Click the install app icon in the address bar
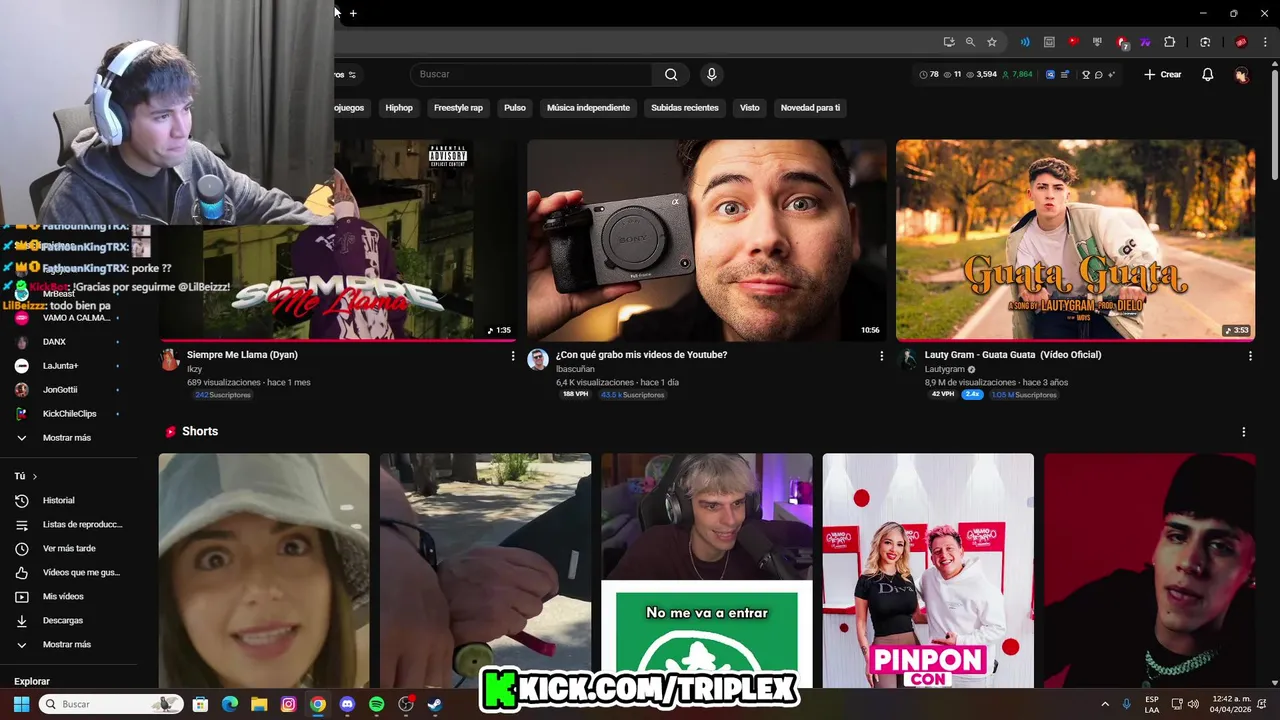The width and height of the screenshot is (1280, 720). coord(948,42)
